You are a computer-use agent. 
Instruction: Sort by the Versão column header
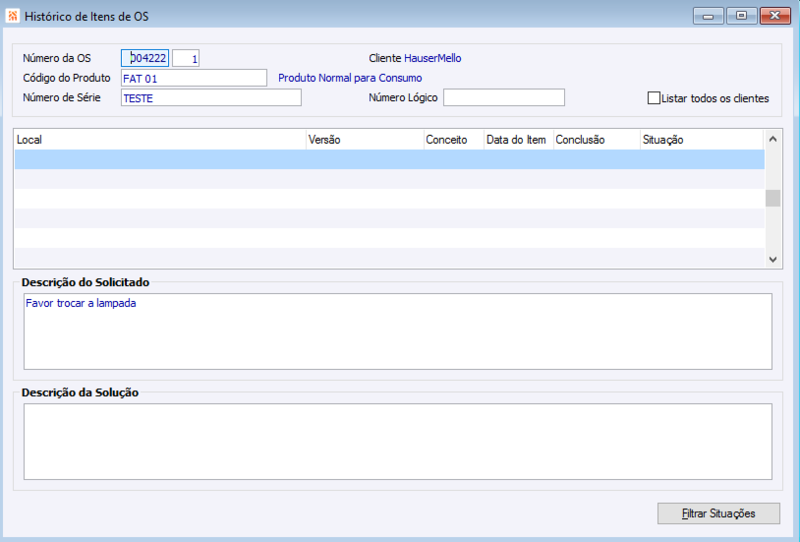[365, 140]
